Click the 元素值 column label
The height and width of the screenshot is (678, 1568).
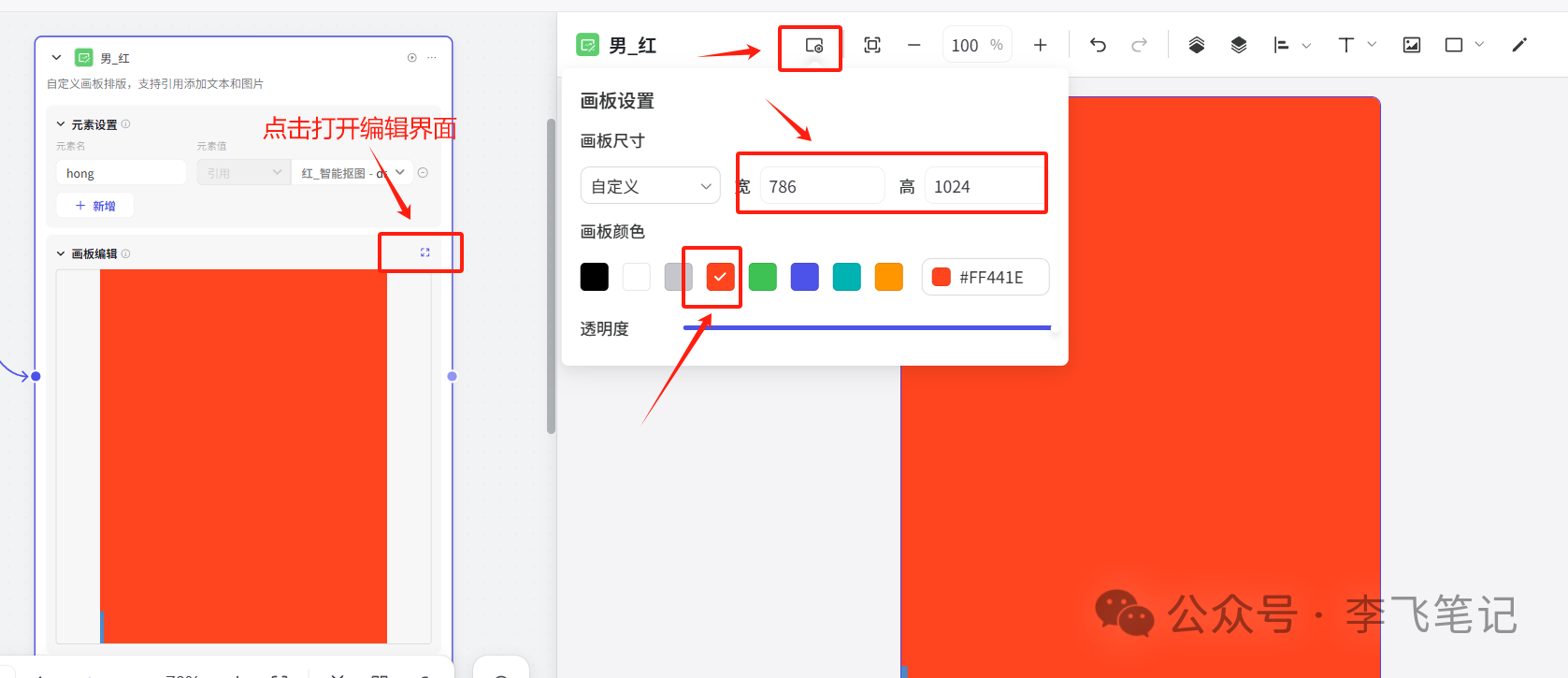coord(211,146)
